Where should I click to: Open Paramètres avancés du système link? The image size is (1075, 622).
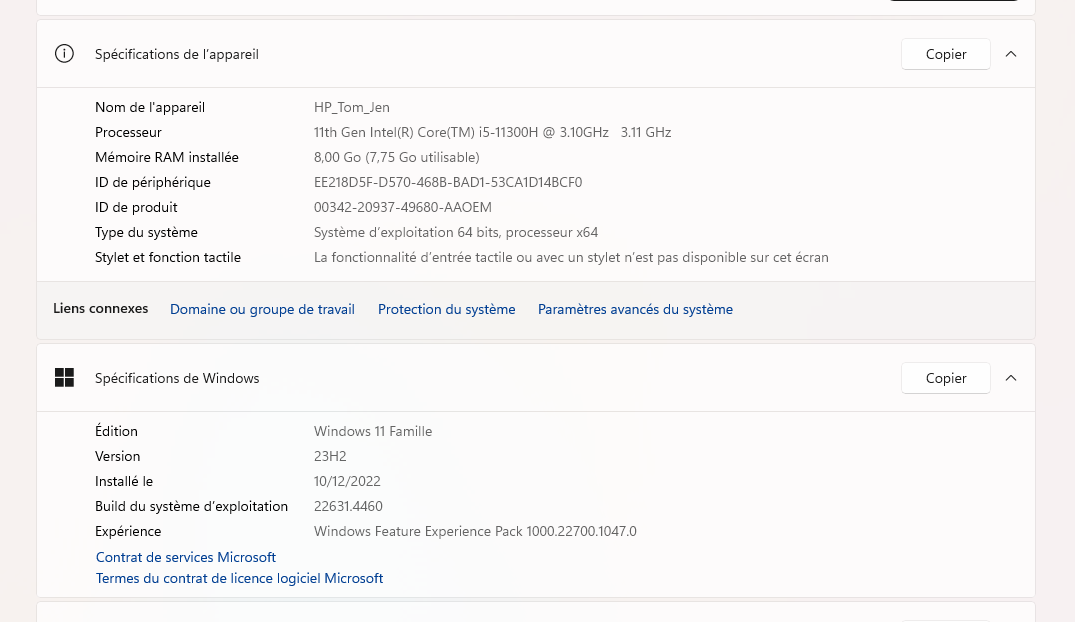tap(635, 309)
